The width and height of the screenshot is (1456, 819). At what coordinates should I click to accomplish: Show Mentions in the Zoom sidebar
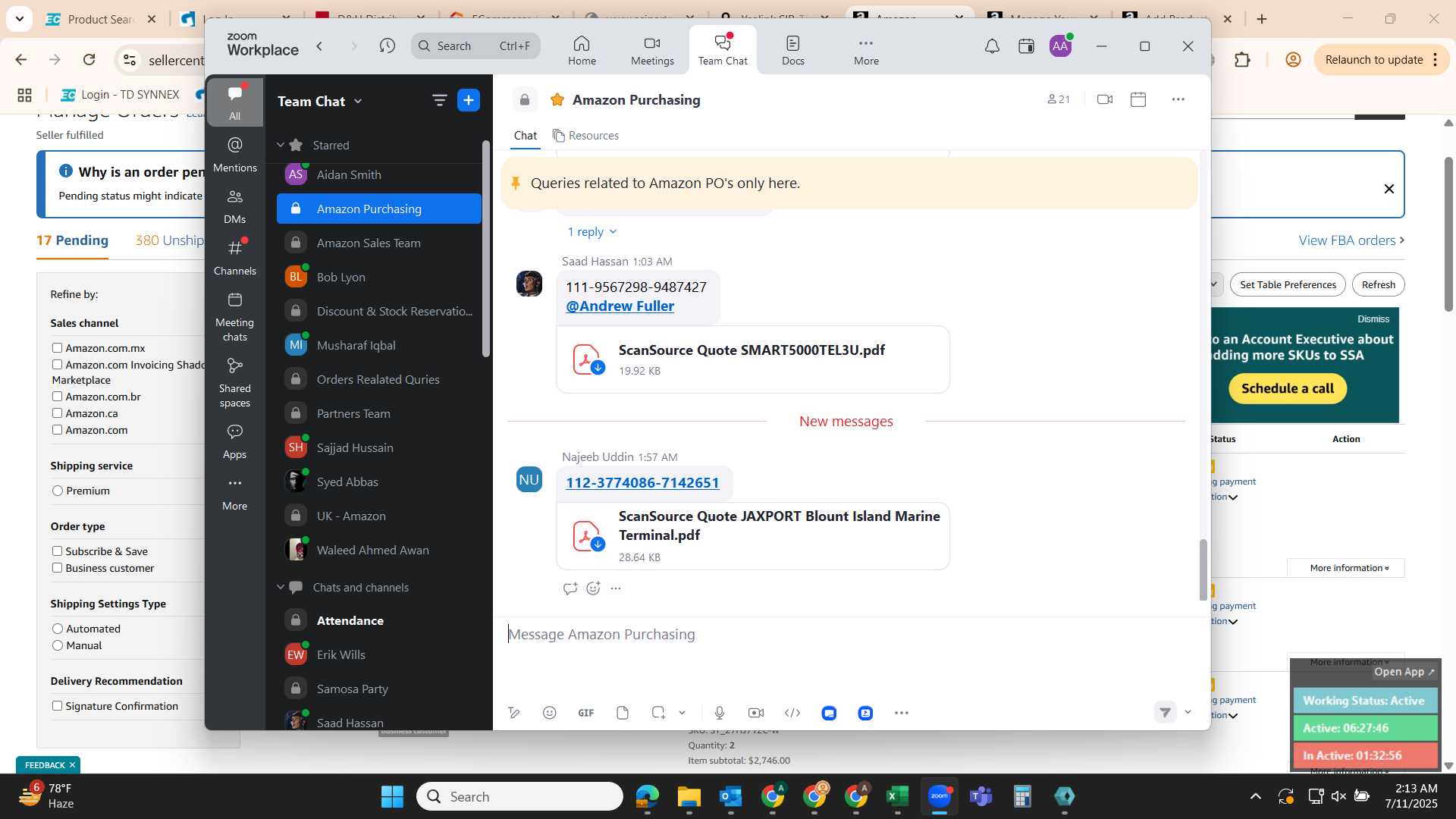pos(234,154)
